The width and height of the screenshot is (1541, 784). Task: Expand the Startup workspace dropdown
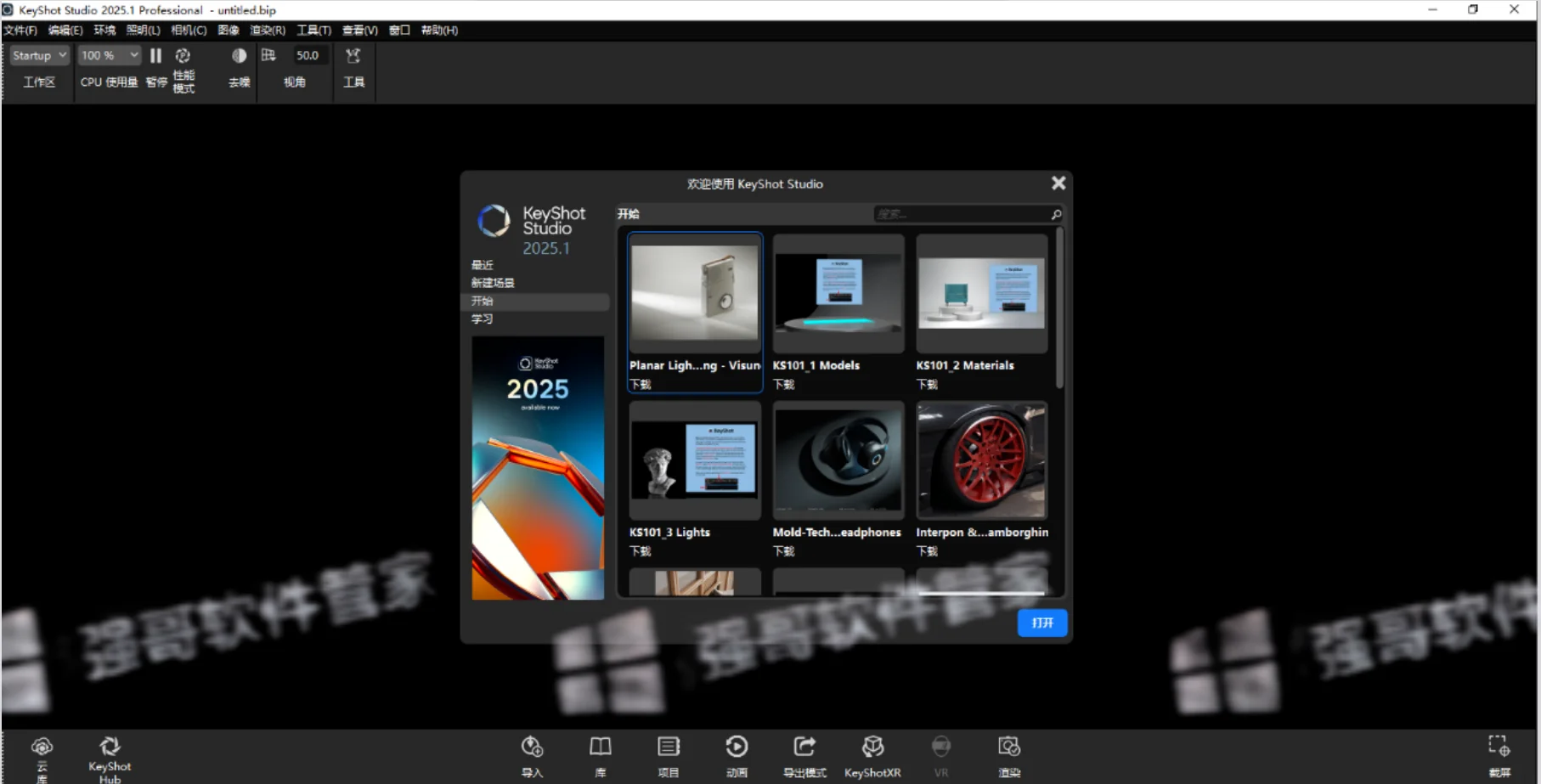tap(39, 55)
